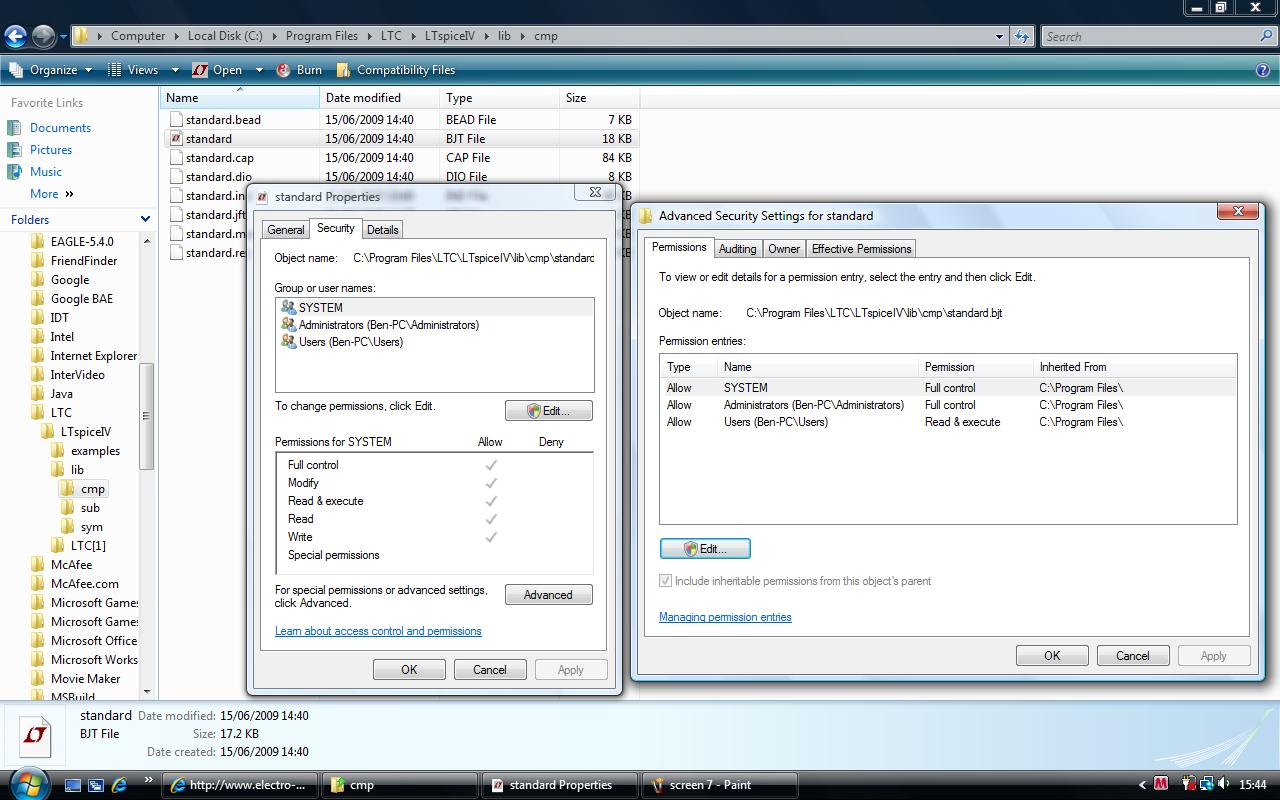Click the Burn toolbar button
This screenshot has width=1280, height=800.
298,70
